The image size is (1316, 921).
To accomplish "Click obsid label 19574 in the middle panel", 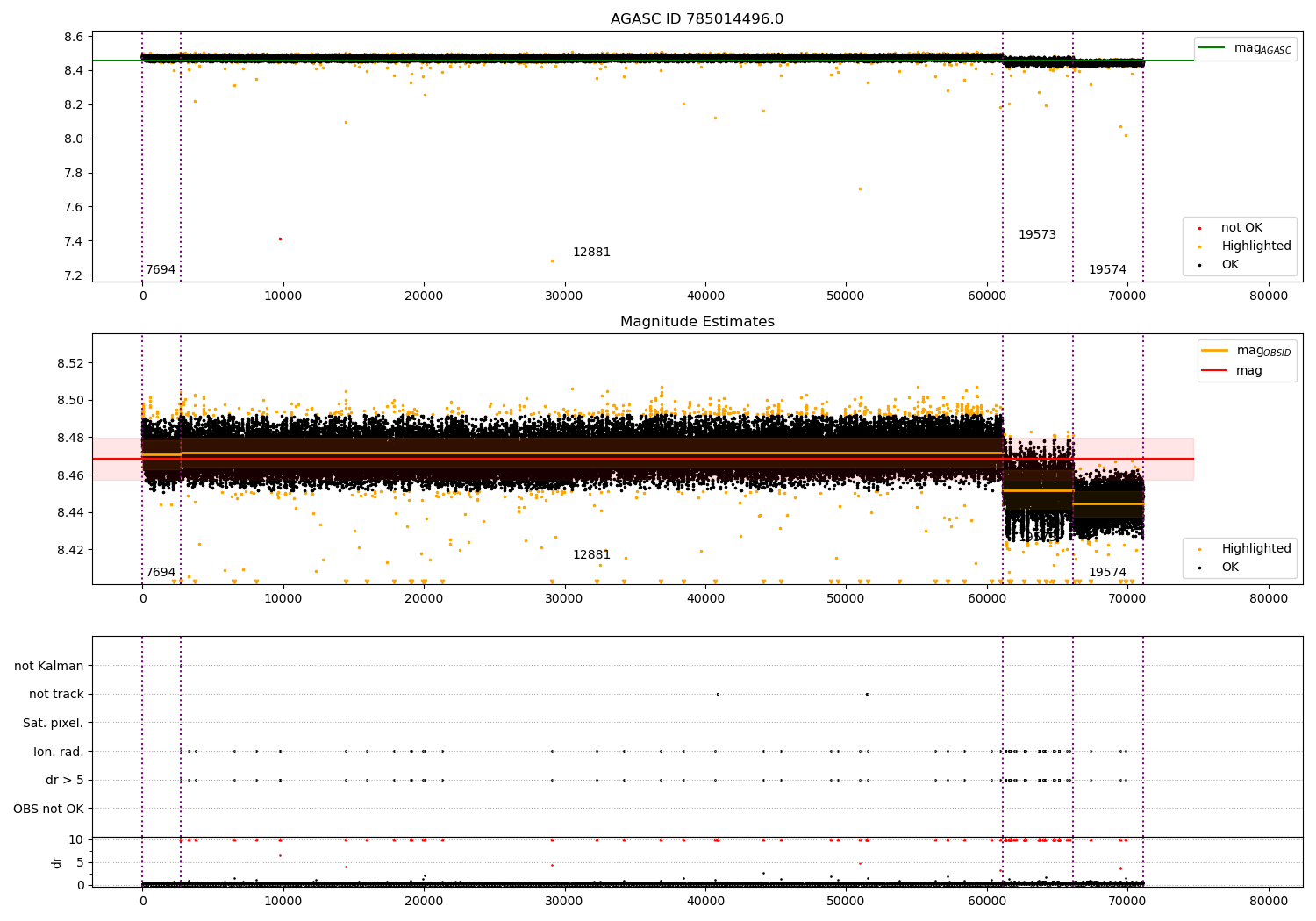I will coord(1107,573).
